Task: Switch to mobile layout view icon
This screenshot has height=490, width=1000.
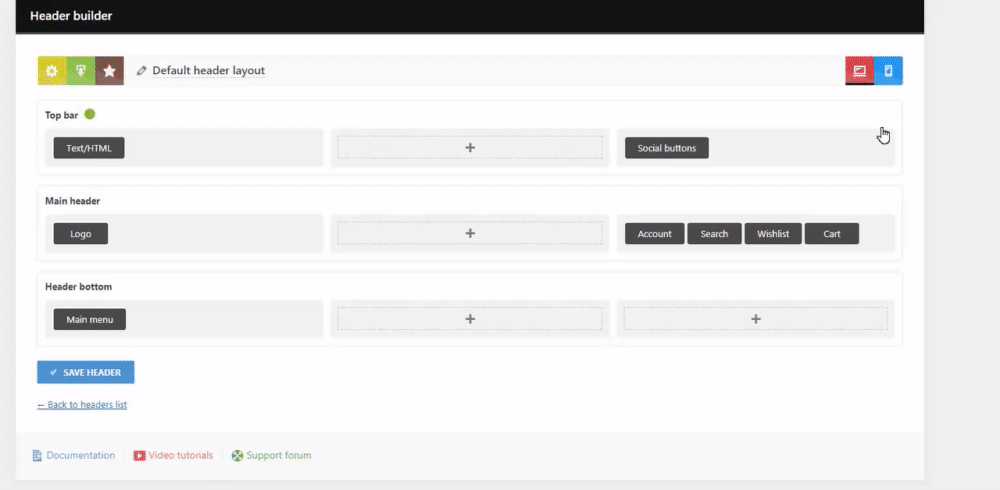Action: (888, 71)
